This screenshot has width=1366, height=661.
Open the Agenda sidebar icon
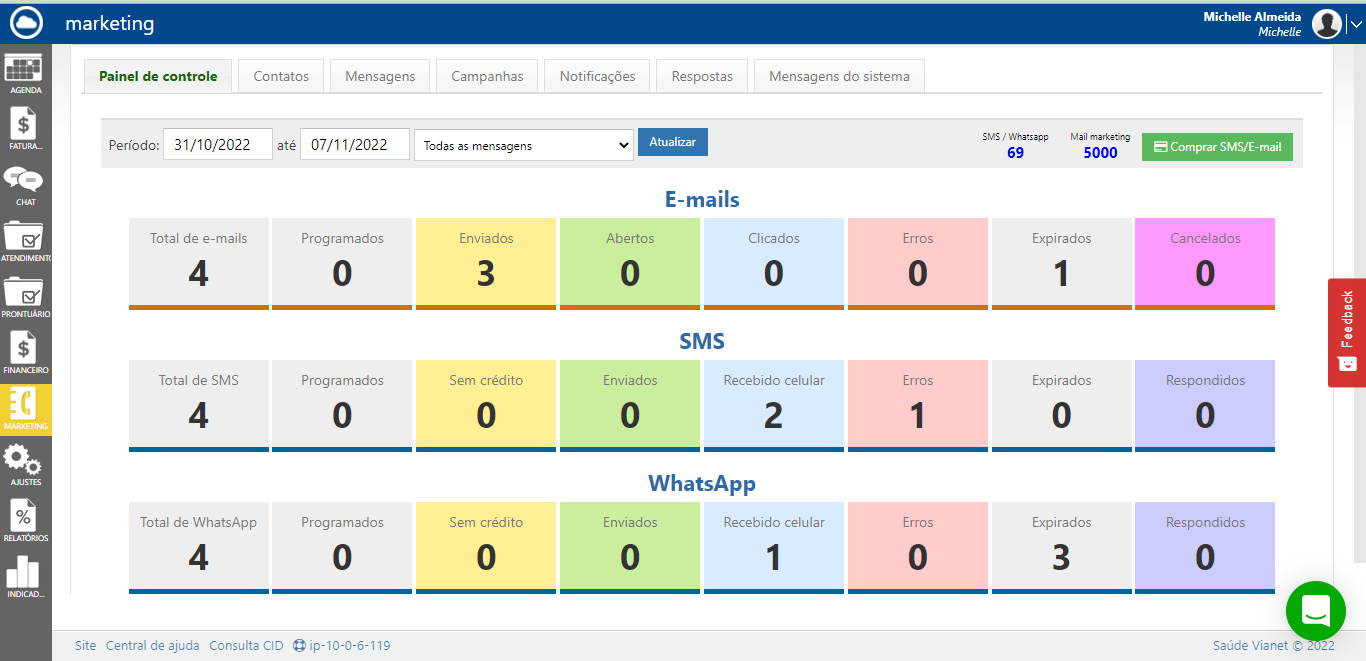coord(25,74)
